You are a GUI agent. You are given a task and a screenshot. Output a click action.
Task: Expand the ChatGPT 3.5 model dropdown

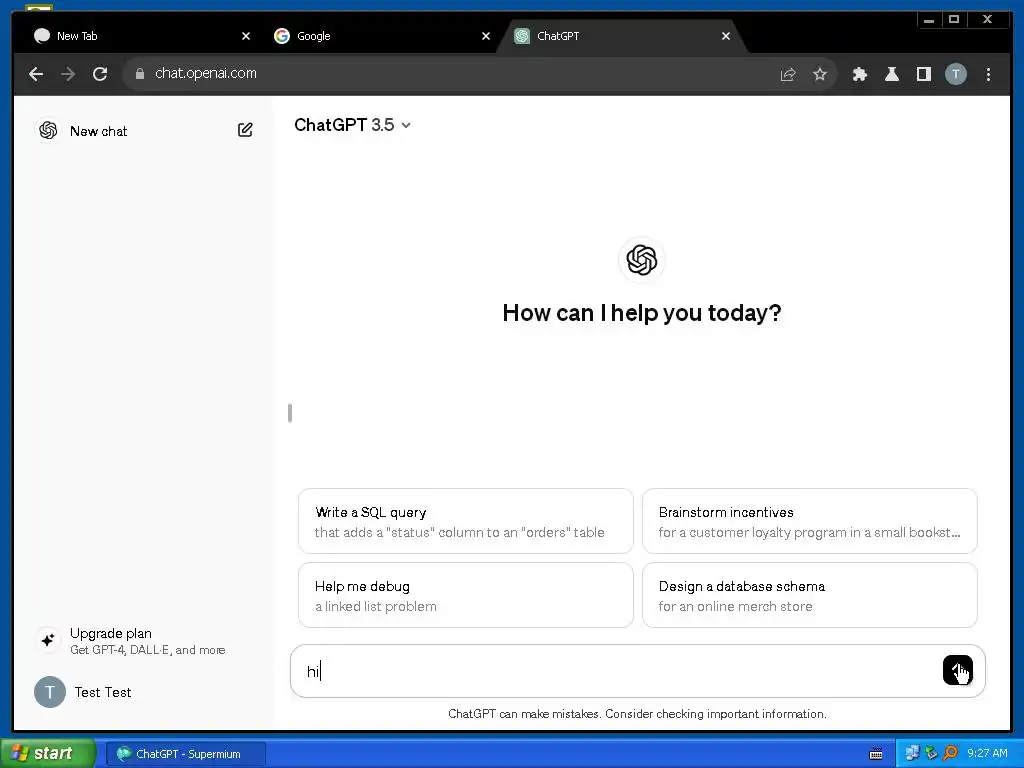(x=352, y=125)
